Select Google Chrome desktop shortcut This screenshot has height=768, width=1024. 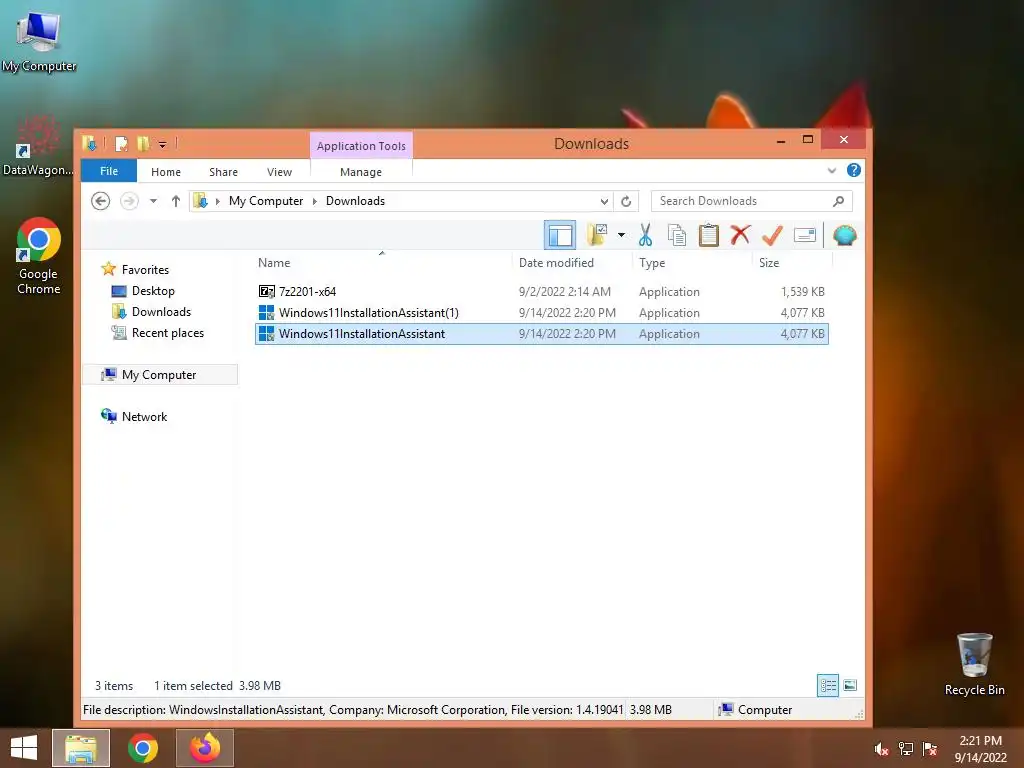[39, 256]
